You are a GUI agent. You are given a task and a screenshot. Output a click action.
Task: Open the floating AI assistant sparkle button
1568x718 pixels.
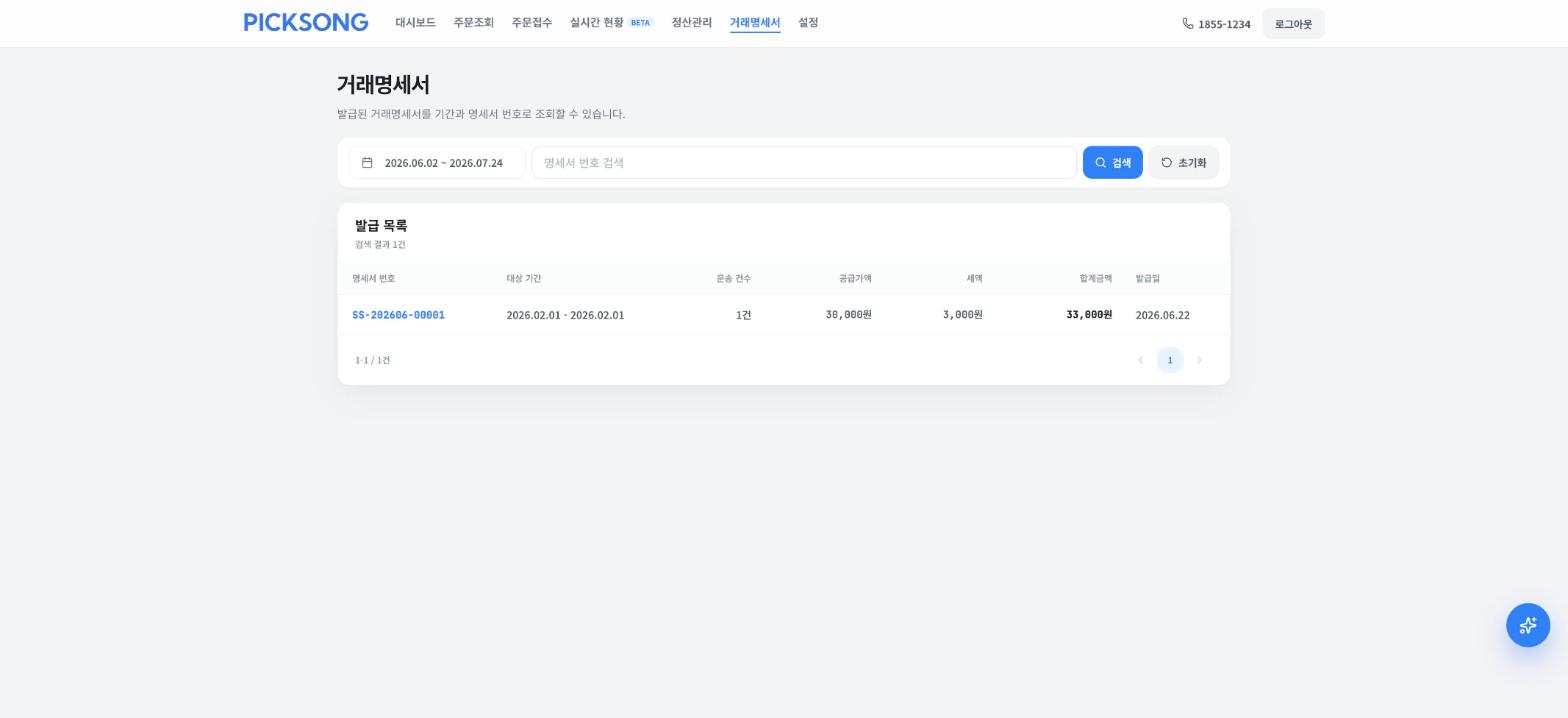(x=1528, y=625)
